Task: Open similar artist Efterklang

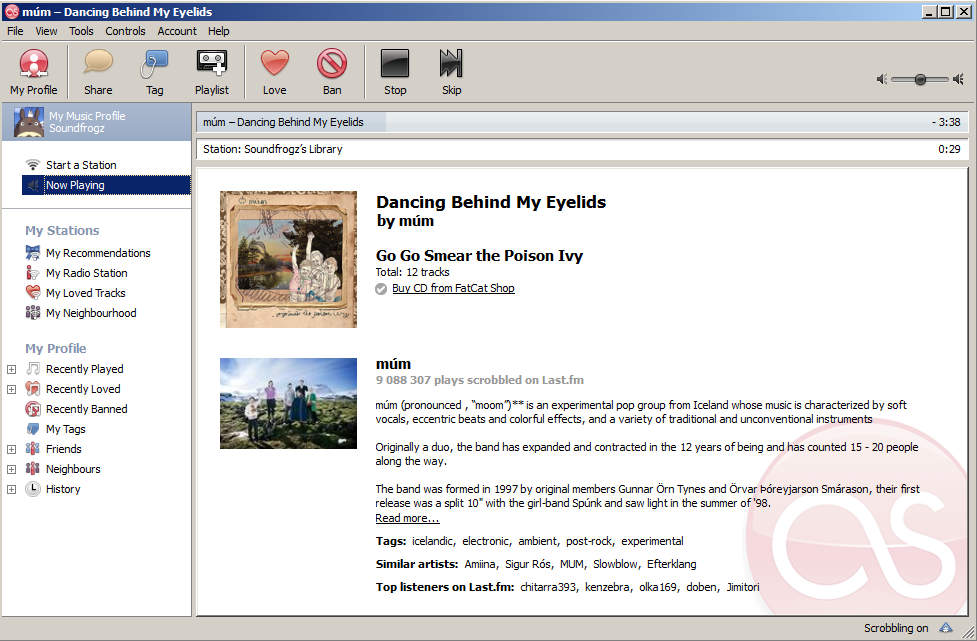Action: [x=672, y=564]
